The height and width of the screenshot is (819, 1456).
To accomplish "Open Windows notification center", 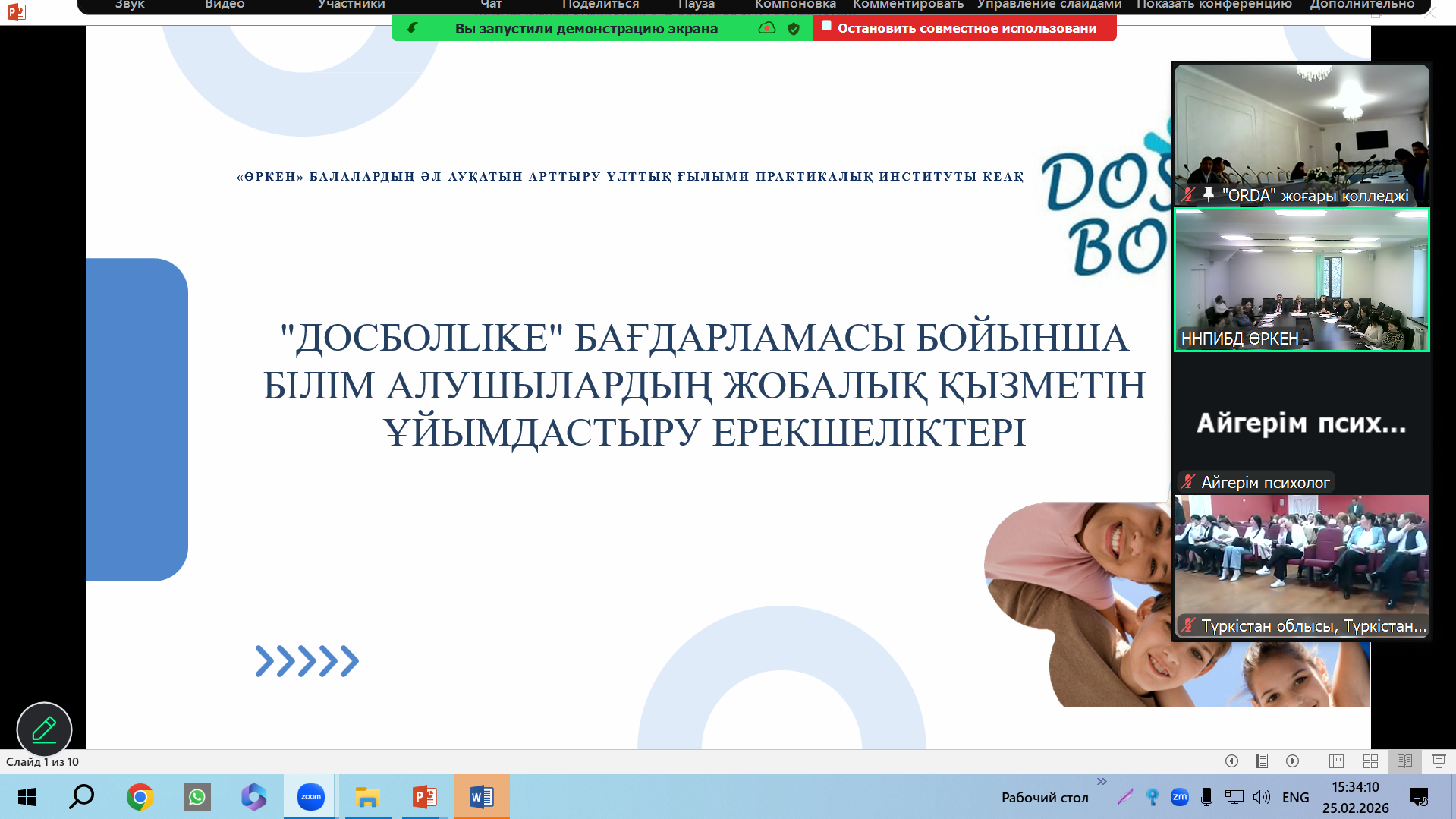I will [x=1418, y=797].
